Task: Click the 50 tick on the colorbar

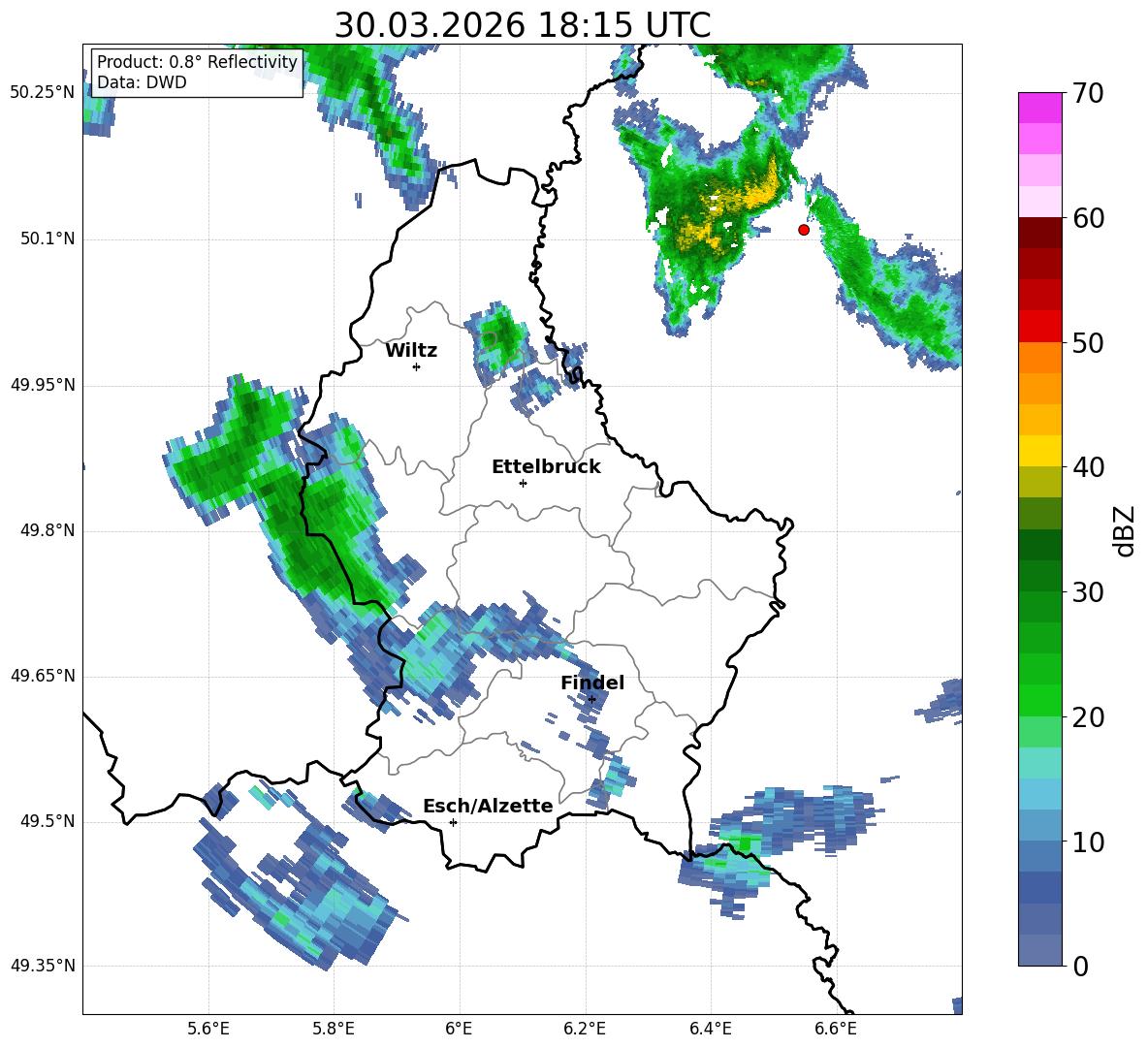Action: click(x=1087, y=342)
